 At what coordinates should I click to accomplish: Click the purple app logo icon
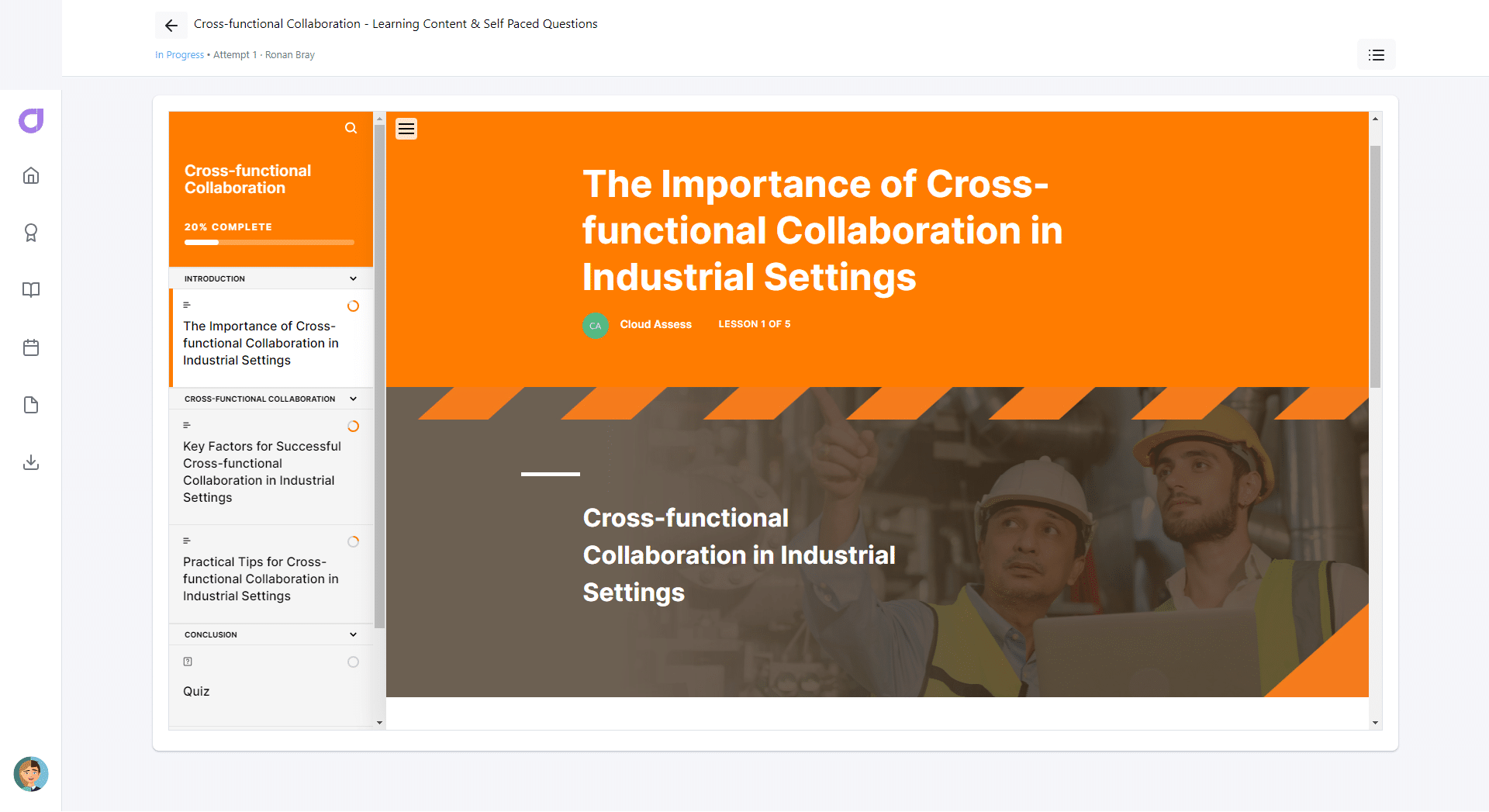(x=31, y=121)
